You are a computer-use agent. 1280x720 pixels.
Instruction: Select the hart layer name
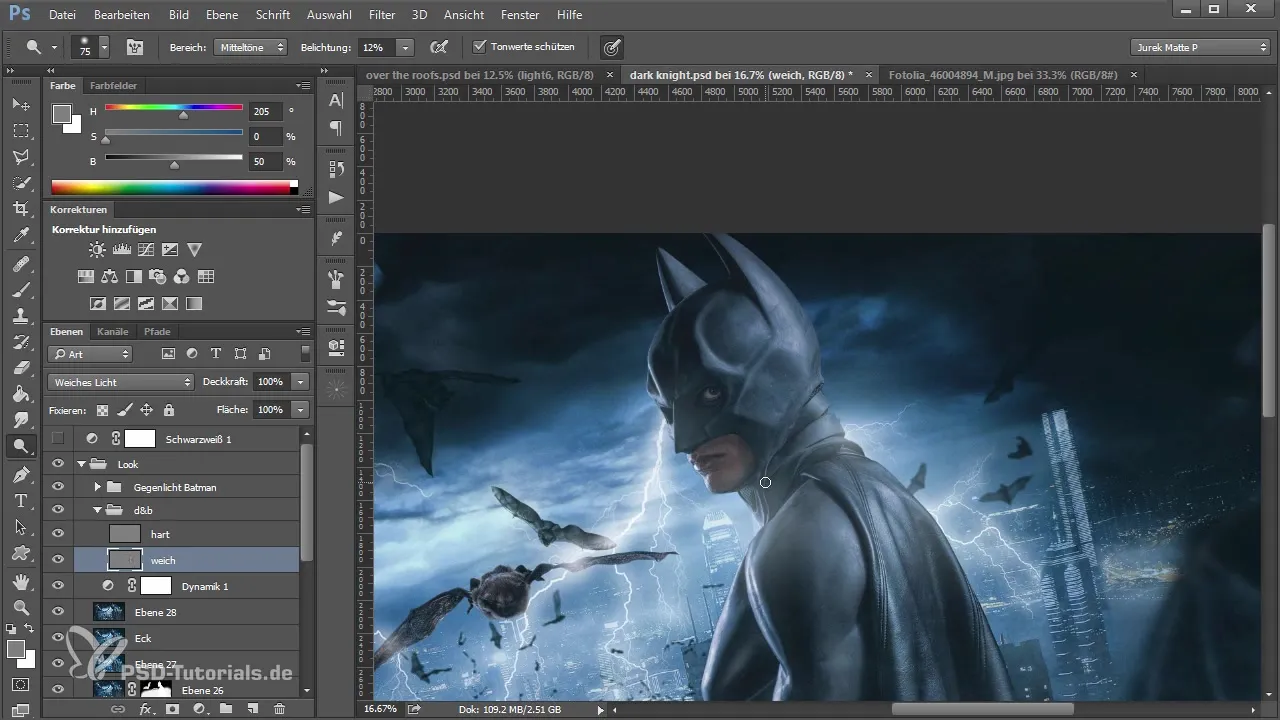[x=160, y=534]
